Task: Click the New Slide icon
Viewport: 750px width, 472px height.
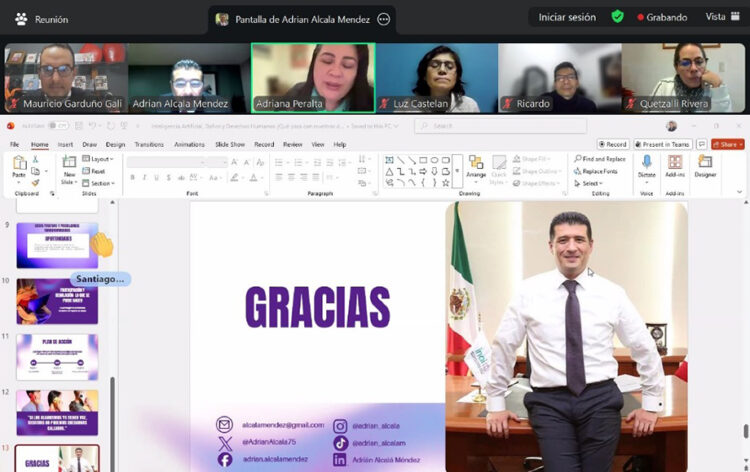Action: pyautogui.click(x=69, y=163)
